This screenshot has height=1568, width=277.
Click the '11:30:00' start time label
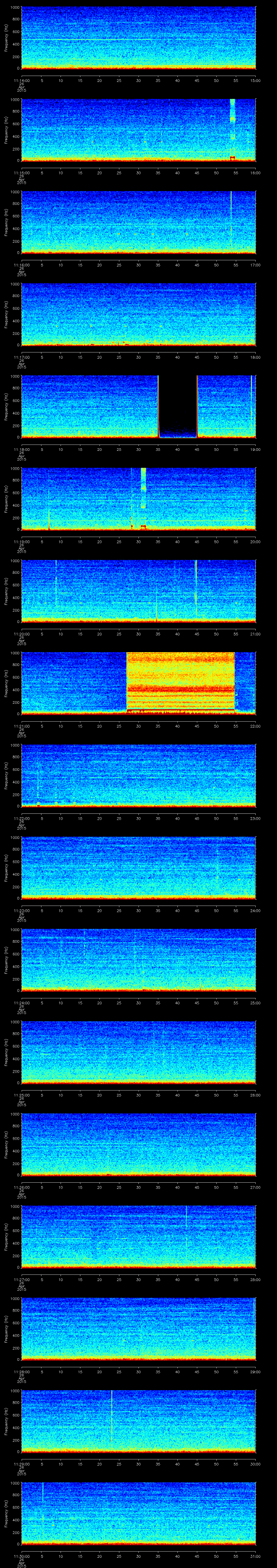pyautogui.click(x=21, y=1556)
